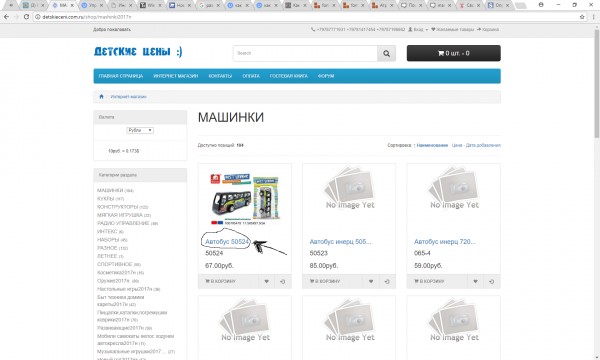
Task: Click the bus toy product thumbnail
Action: [x=245, y=199]
